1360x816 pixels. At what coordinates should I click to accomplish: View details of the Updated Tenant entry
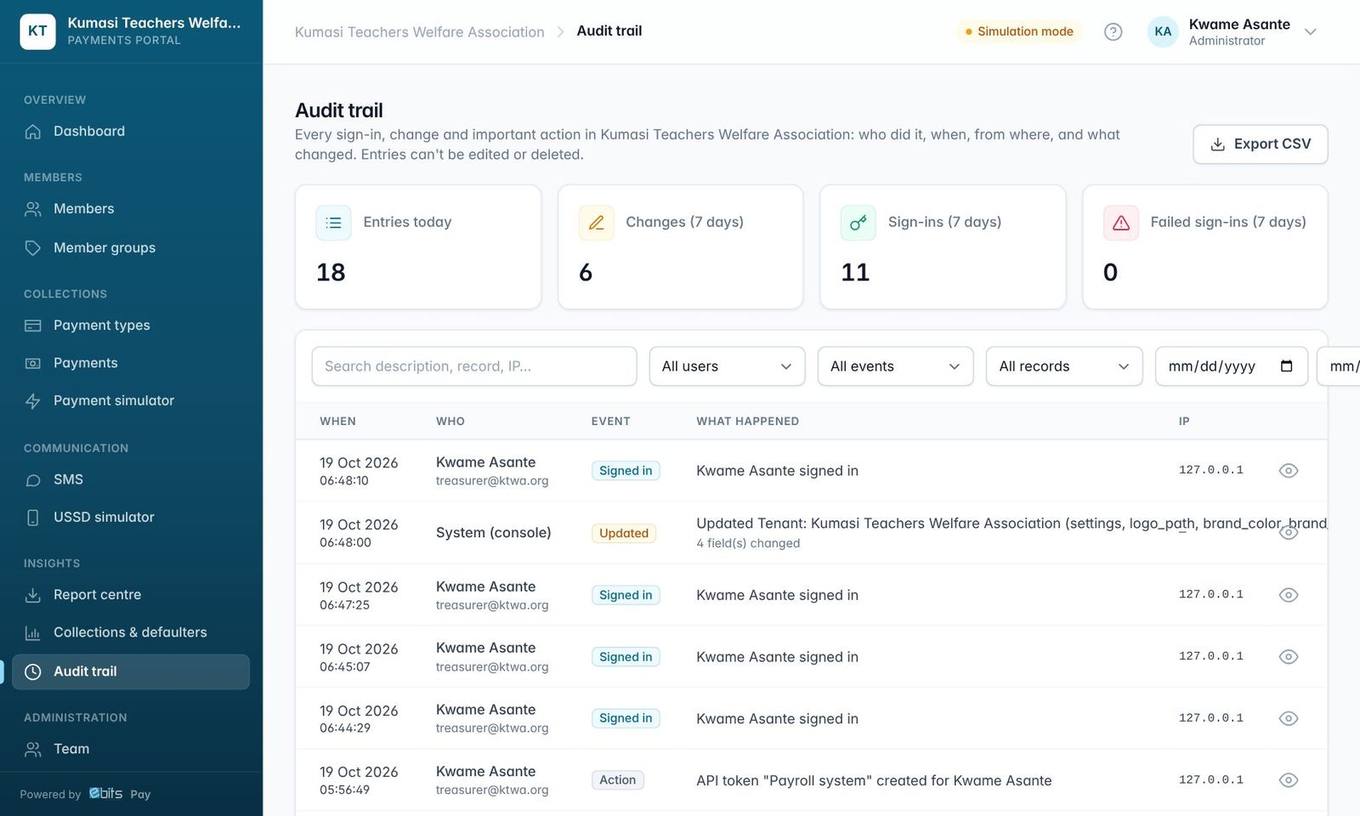pos(1288,533)
